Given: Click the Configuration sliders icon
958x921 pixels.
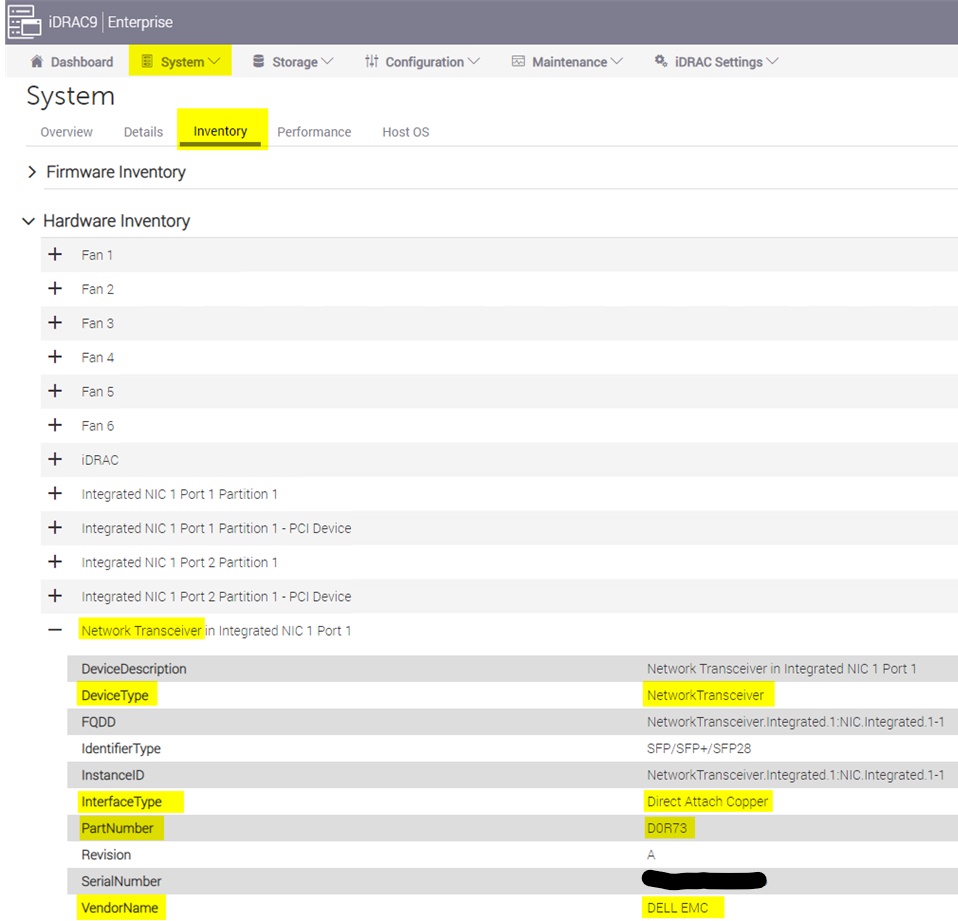Looking at the screenshot, I should point(371,61).
